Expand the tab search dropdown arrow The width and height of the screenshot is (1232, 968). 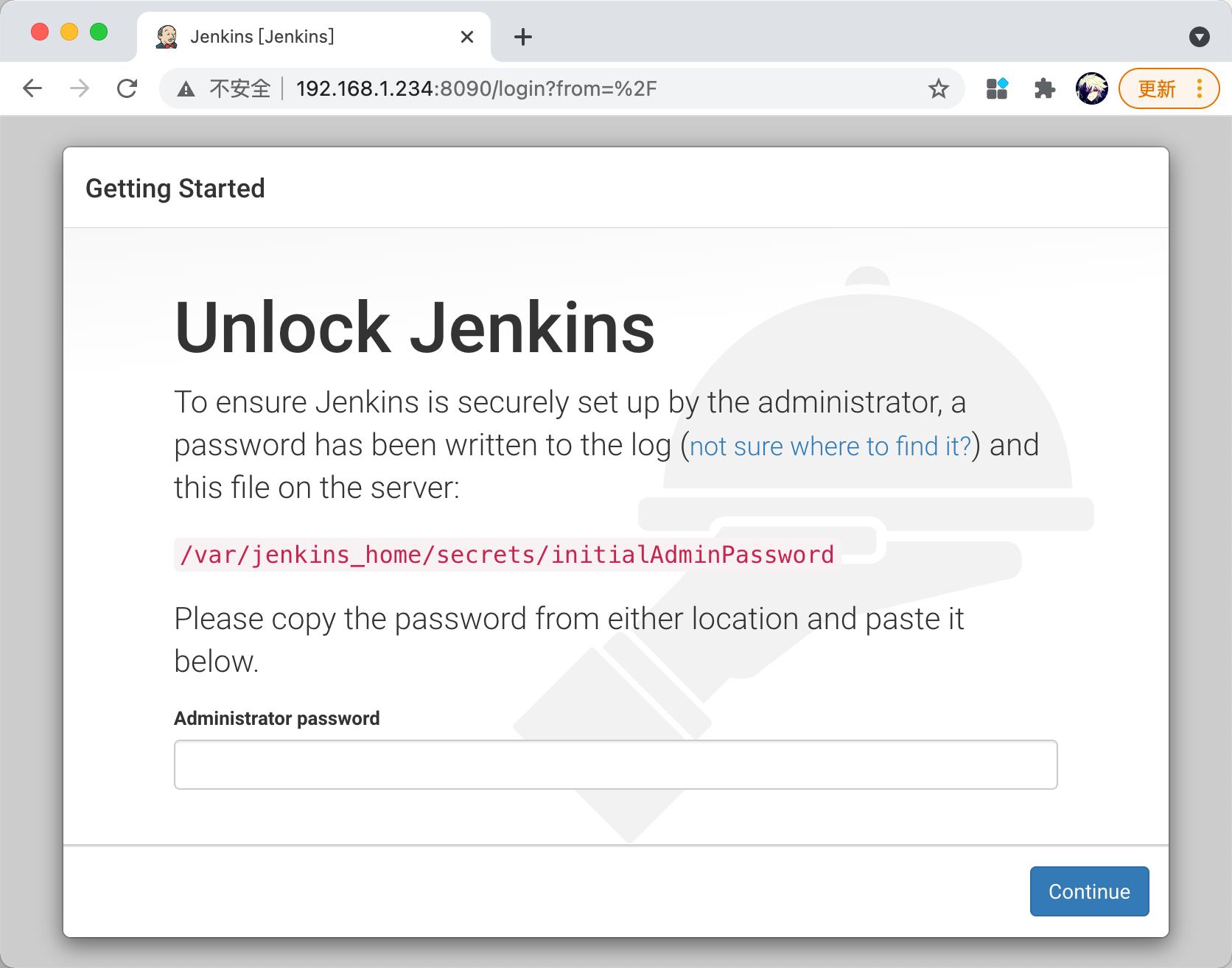1200,37
